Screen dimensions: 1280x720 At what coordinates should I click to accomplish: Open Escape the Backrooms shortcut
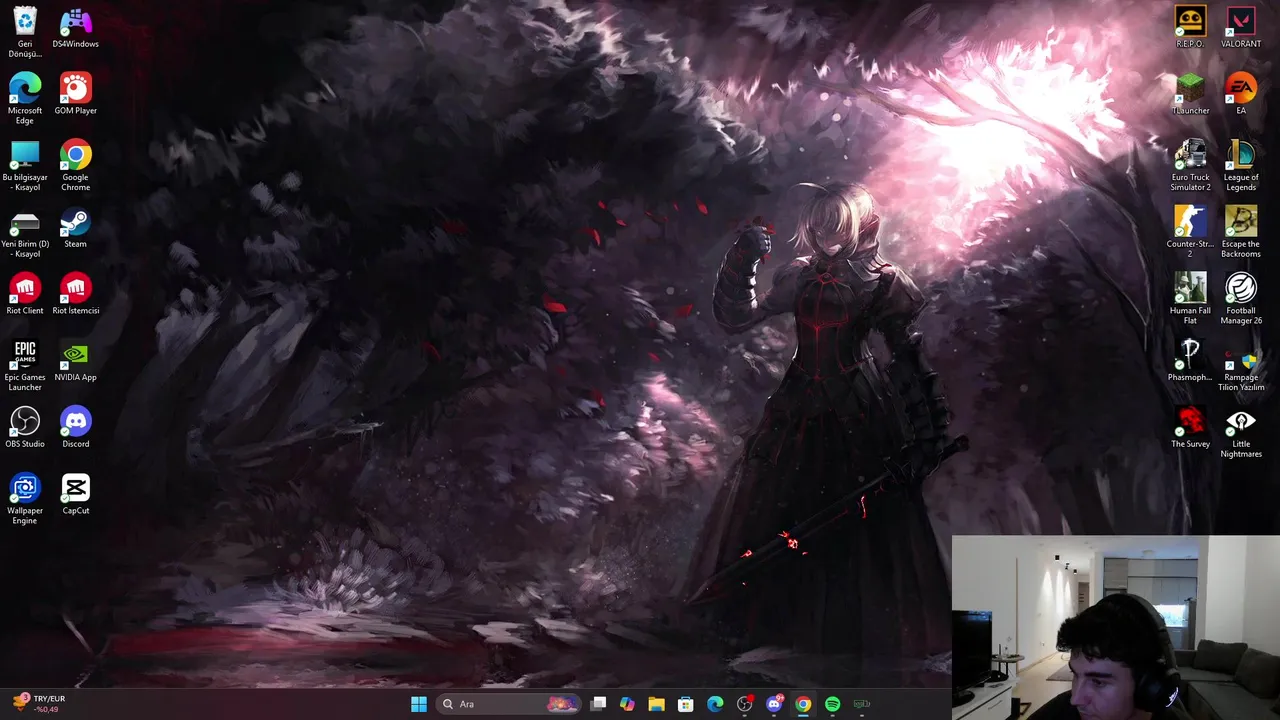(1241, 232)
